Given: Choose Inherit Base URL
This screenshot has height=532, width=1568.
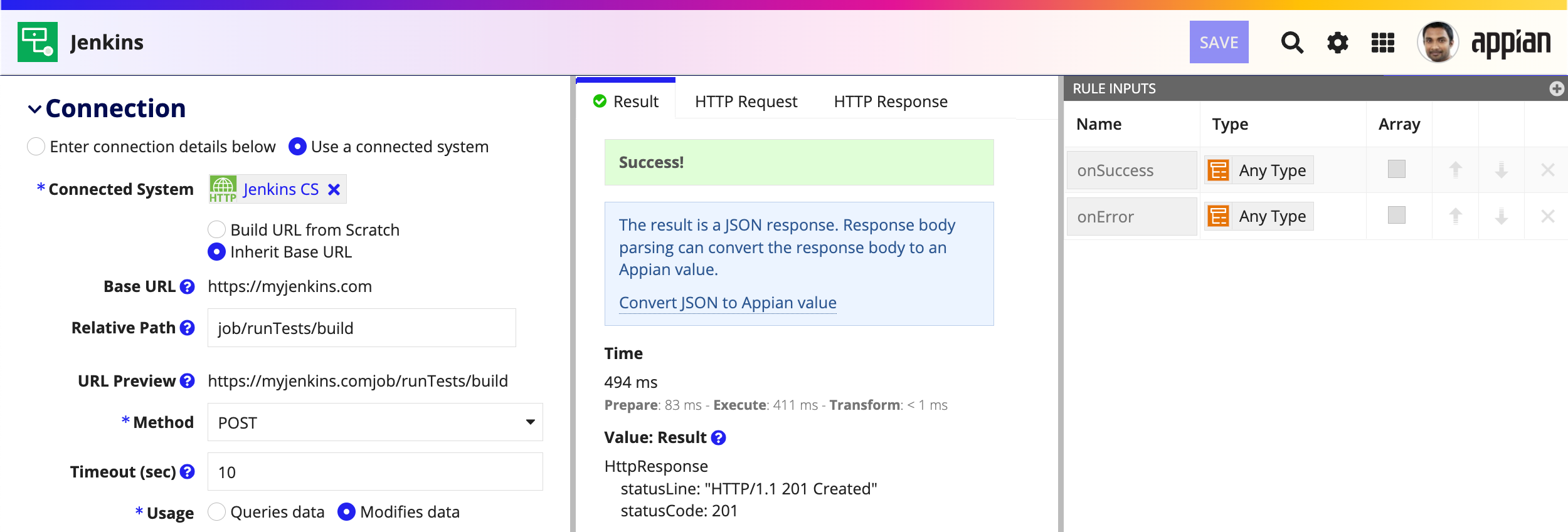Looking at the screenshot, I should point(216,252).
